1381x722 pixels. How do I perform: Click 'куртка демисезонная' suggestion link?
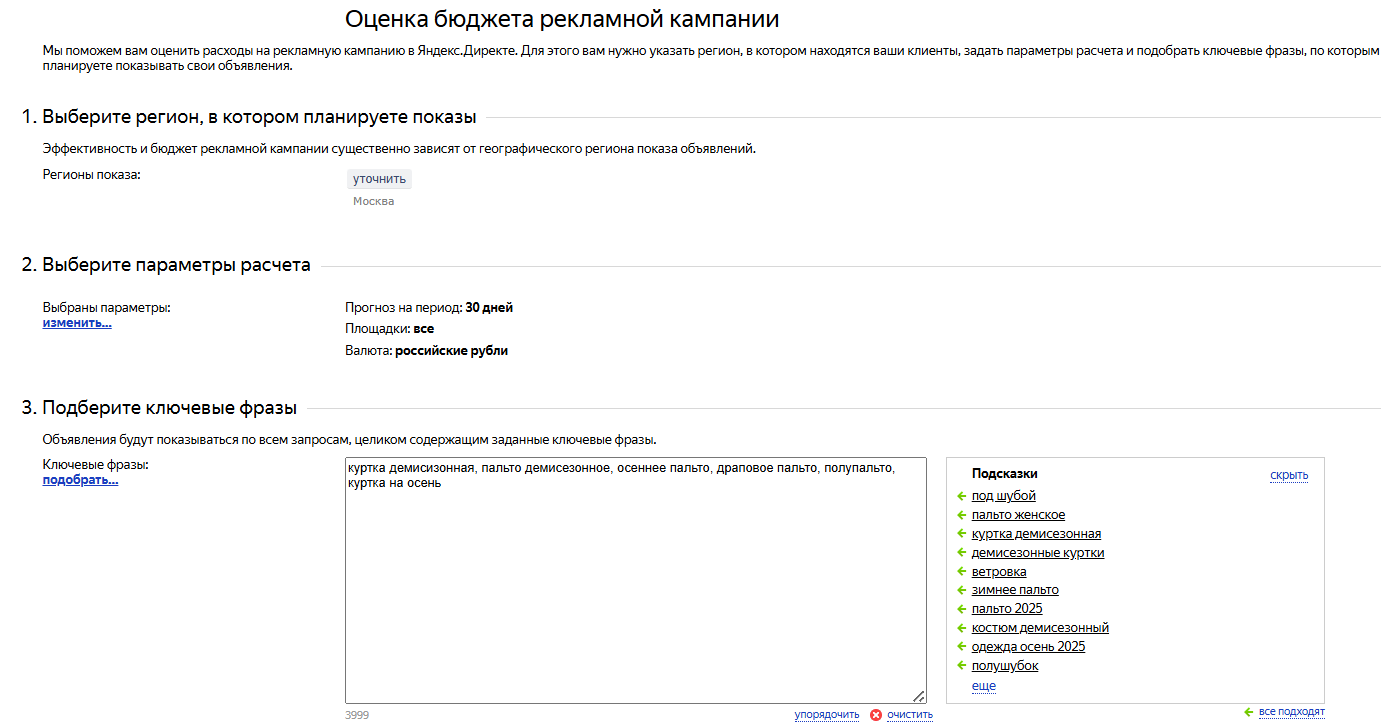[1036, 534]
